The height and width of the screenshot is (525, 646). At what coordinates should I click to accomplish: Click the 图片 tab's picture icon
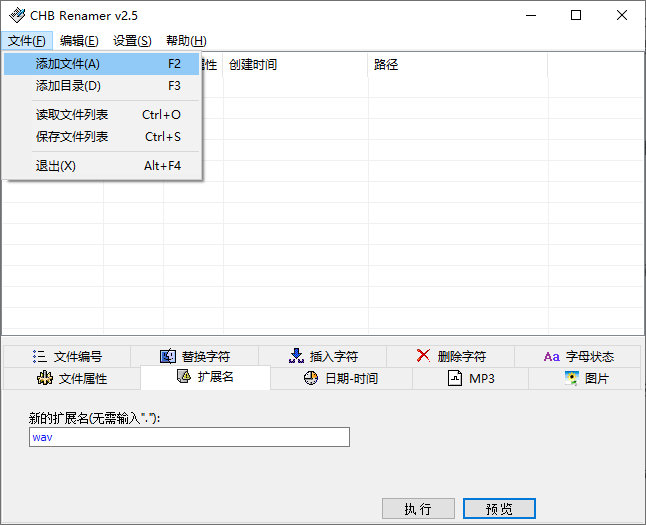571,378
